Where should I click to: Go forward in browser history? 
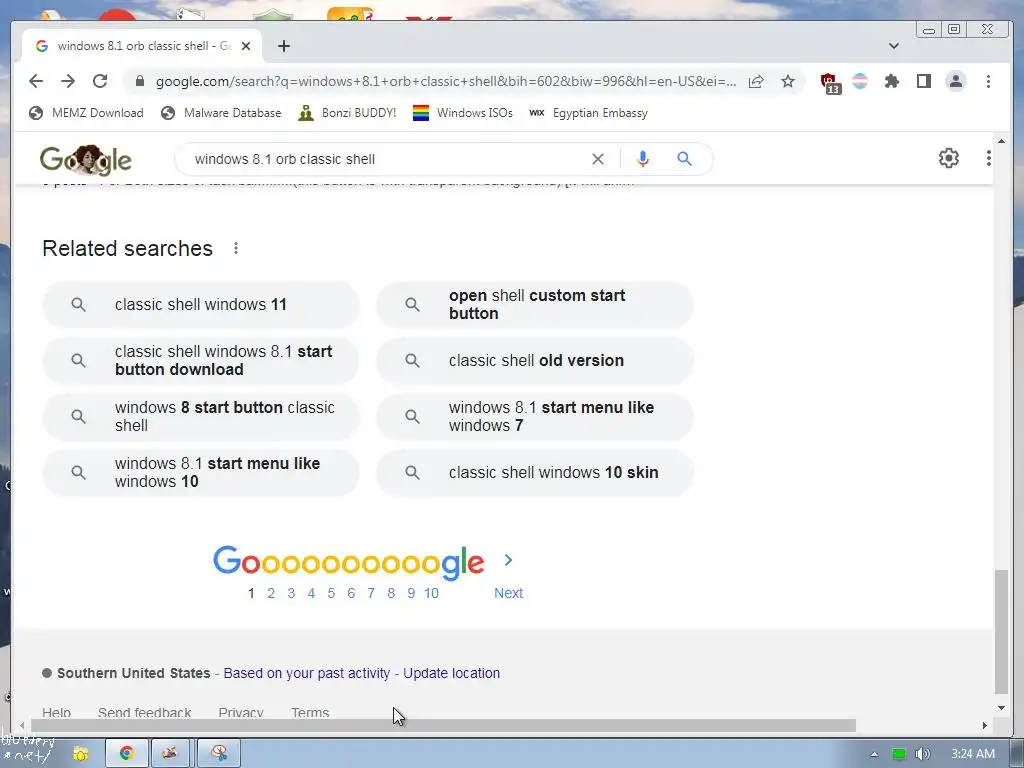pyautogui.click(x=68, y=81)
